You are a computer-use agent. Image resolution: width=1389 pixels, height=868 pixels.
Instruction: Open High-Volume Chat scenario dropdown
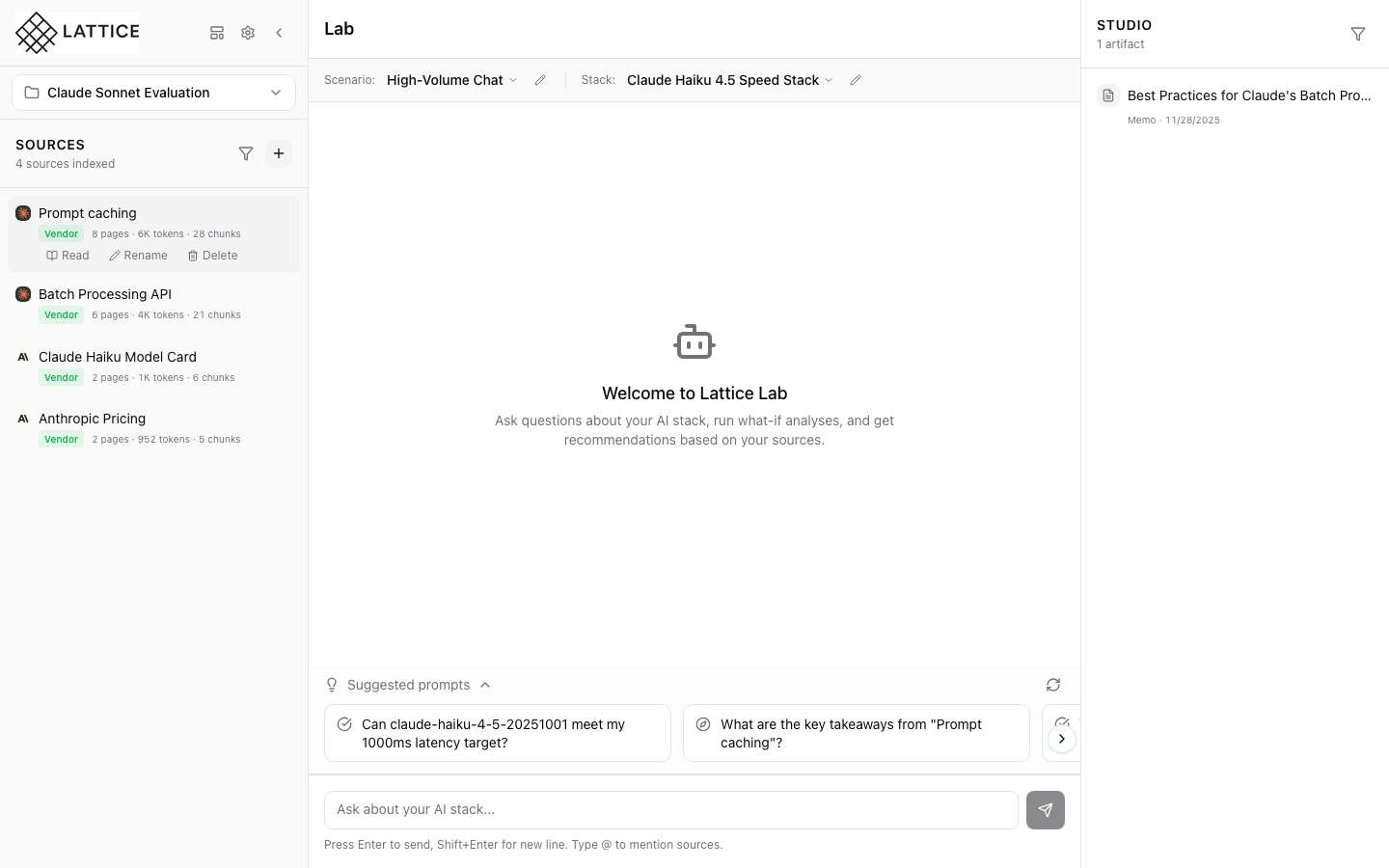tap(452, 80)
